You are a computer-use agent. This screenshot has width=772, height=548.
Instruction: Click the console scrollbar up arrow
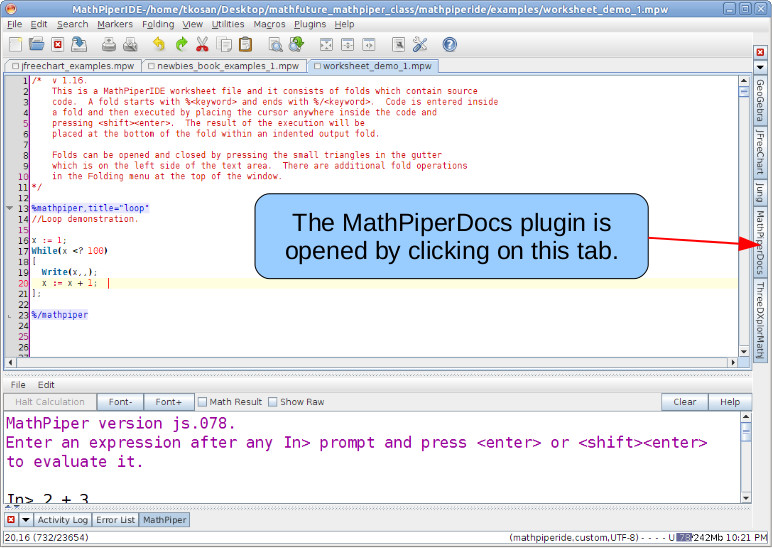(x=746, y=418)
